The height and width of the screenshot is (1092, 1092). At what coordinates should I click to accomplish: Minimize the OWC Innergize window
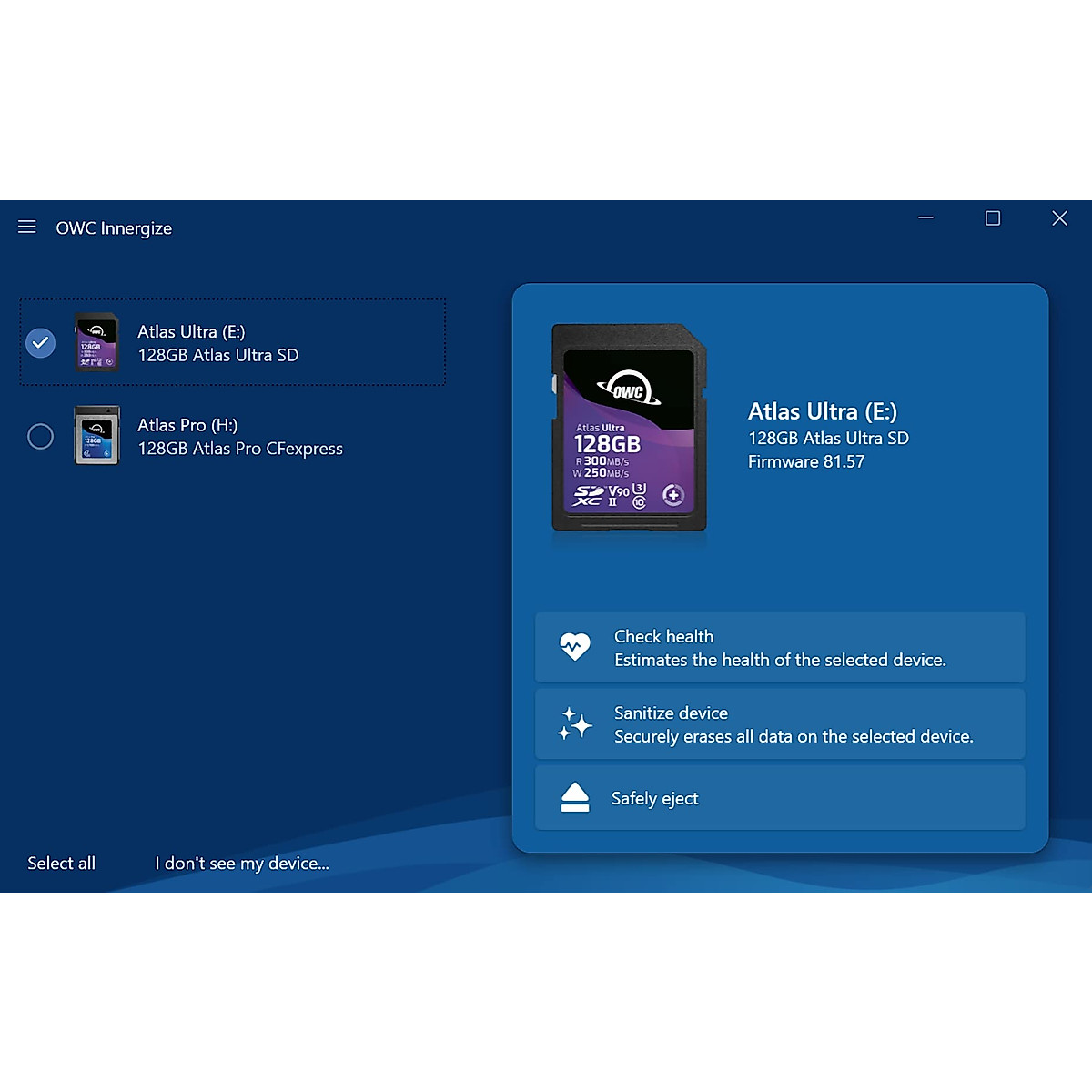point(925,218)
